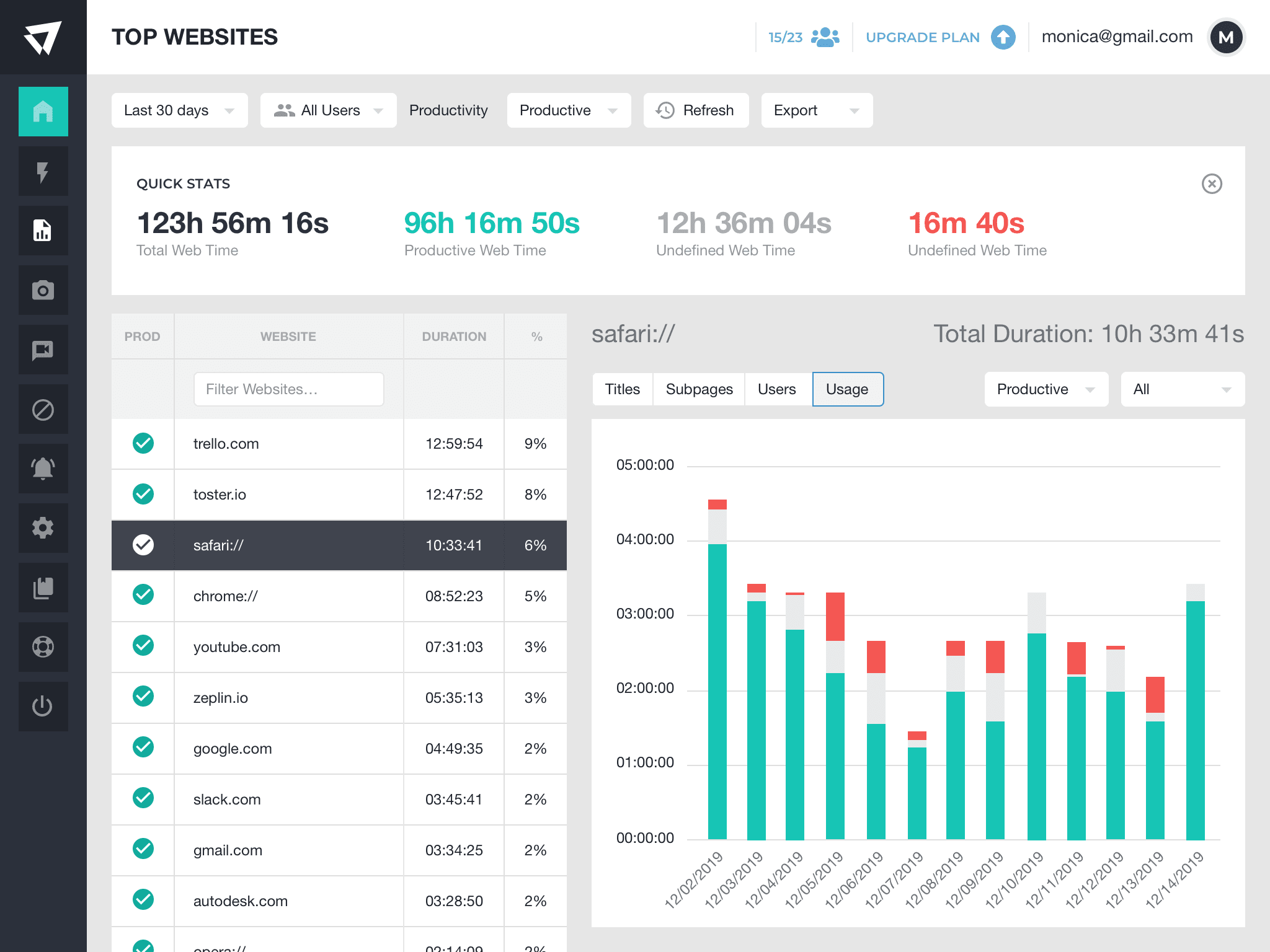Open the blocked websites icon

click(x=43, y=408)
